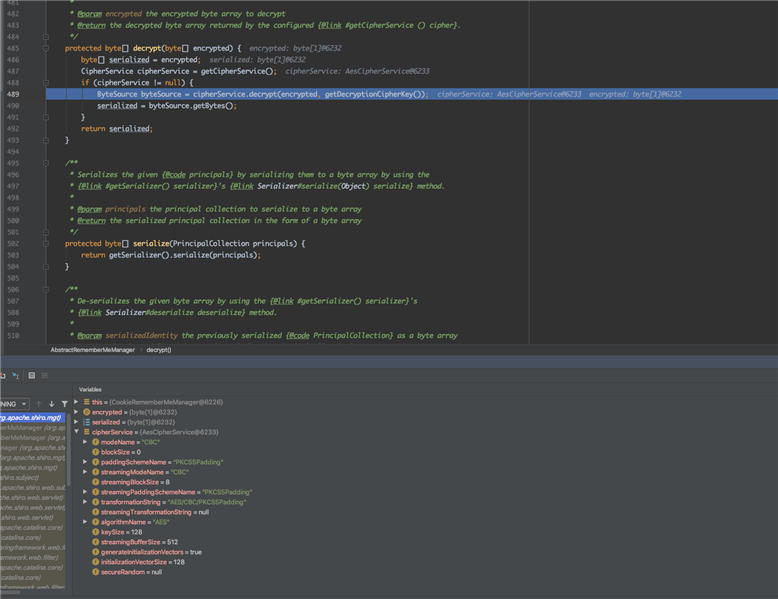Click the Variables panel header
The image size is (778, 599).
90,390
